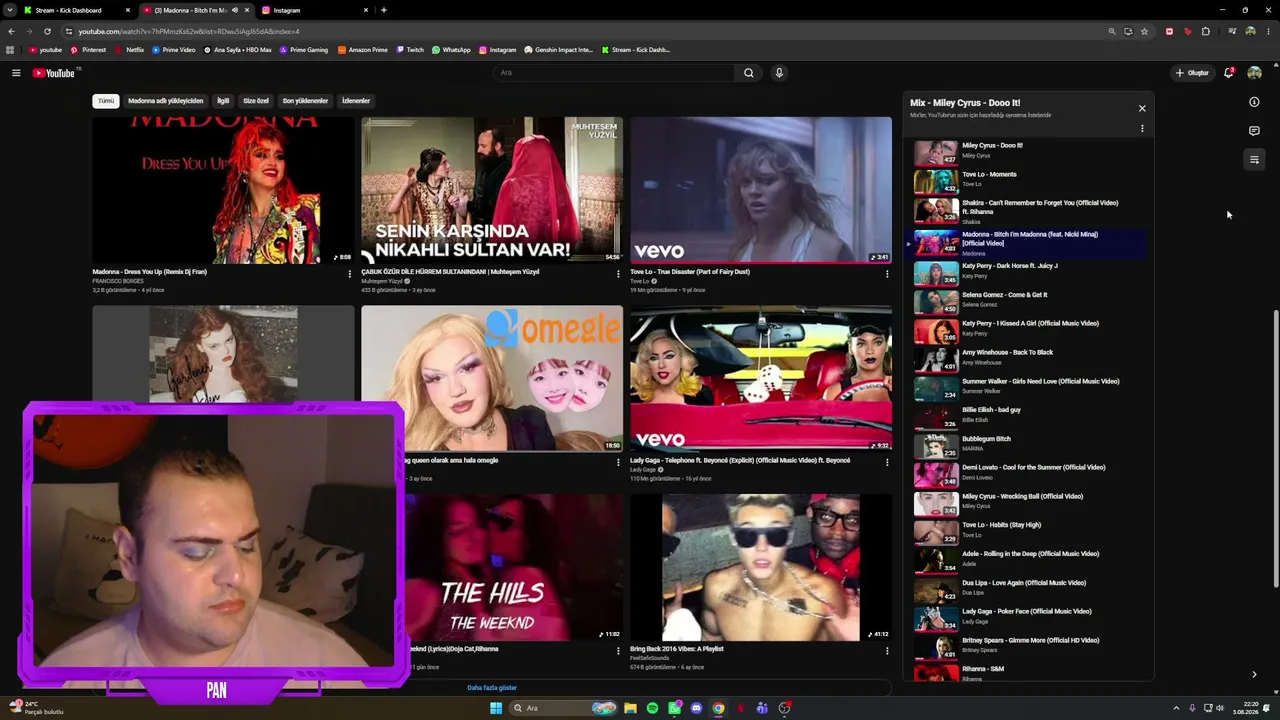
Task: Open the Windows Start menu
Action: point(495,708)
